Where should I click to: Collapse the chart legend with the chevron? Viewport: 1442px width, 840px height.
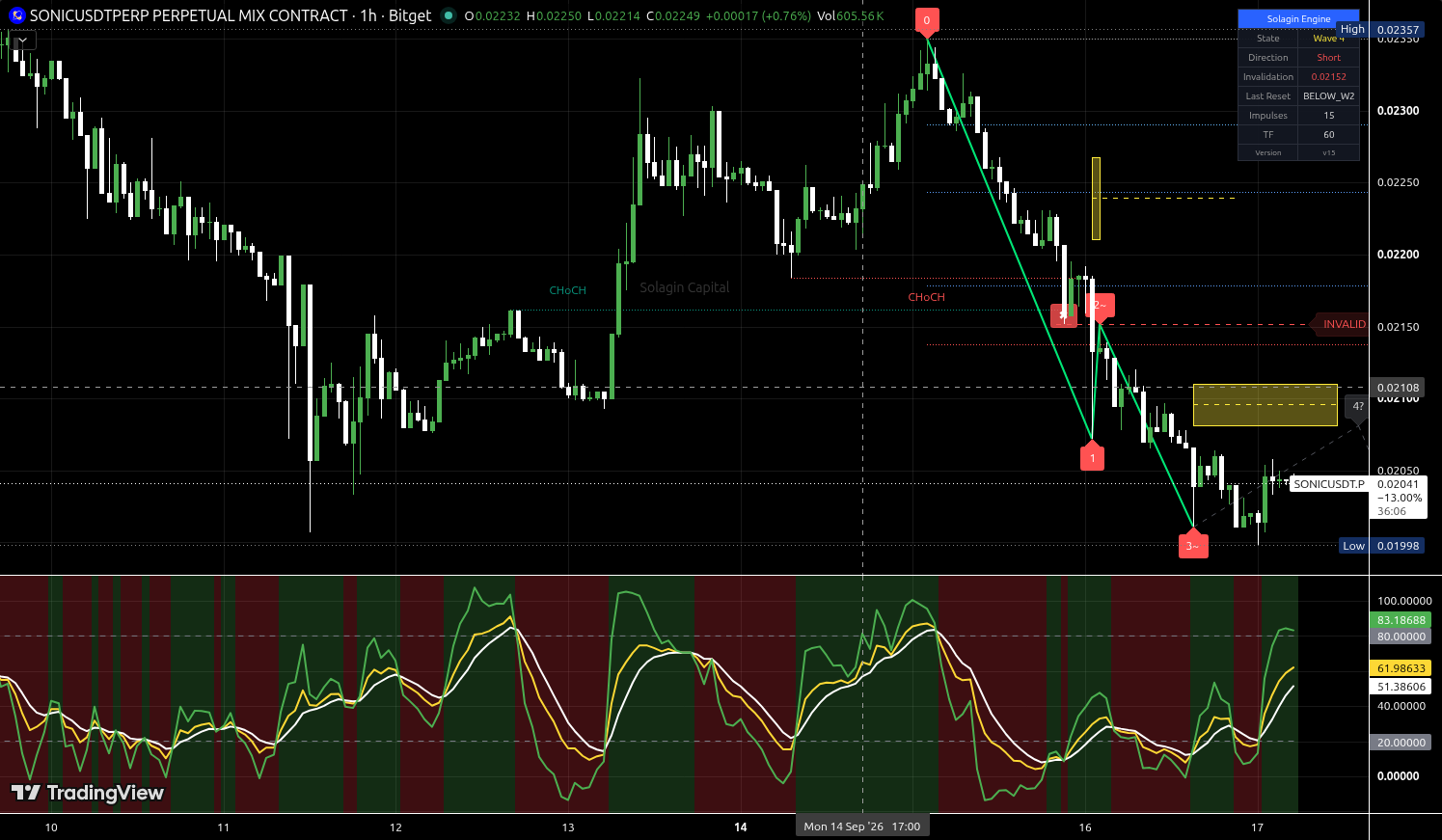pos(22,41)
